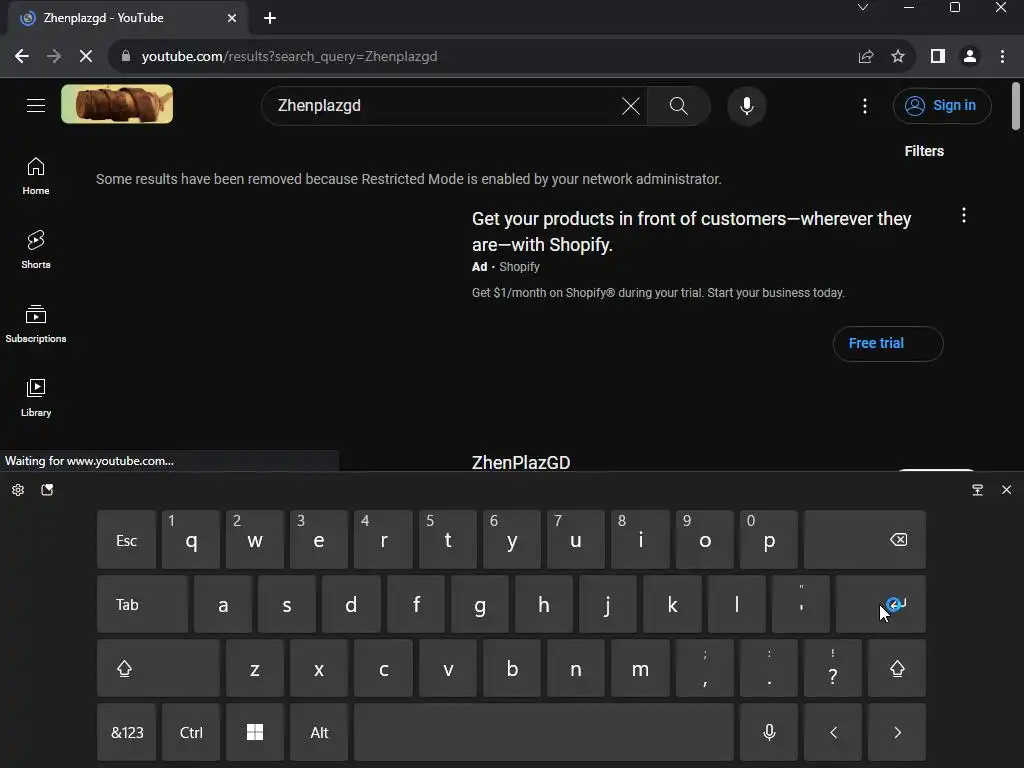Toggle the Ctrl key
The image size is (1024, 768).
click(x=191, y=732)
